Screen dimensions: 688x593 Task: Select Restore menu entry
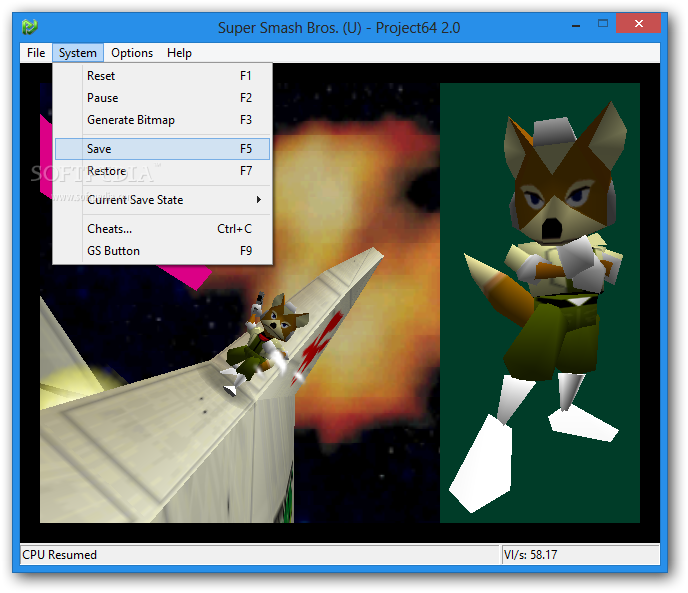tap(162, 171)
